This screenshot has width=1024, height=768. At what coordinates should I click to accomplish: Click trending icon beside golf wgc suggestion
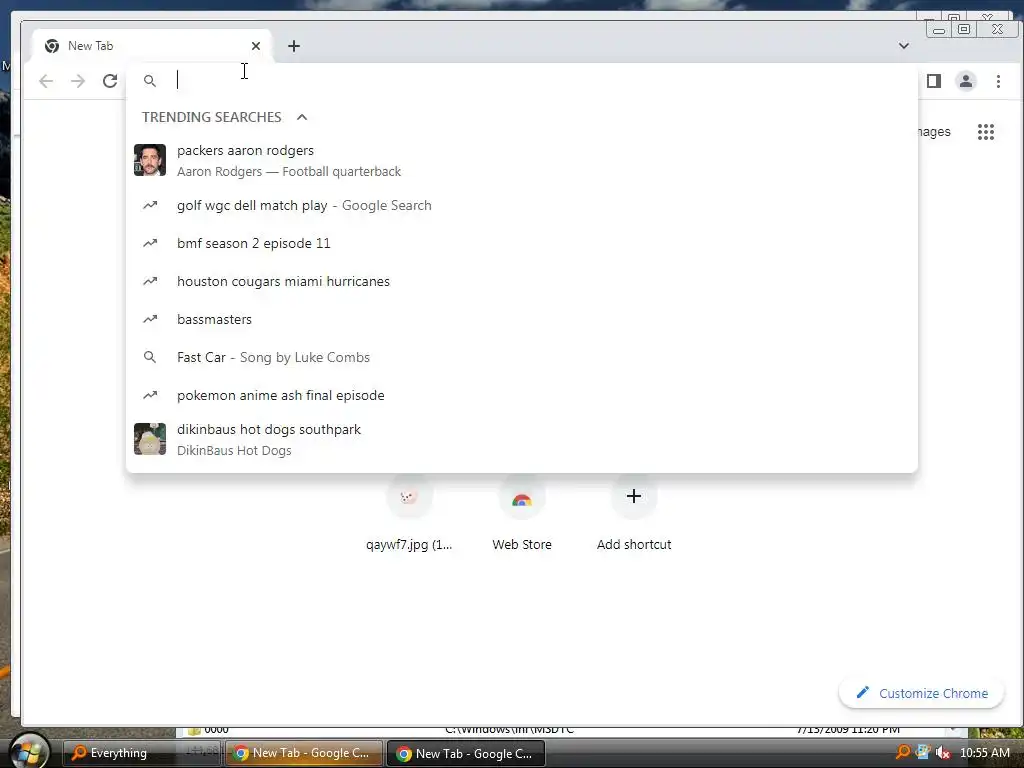[150, 205]
